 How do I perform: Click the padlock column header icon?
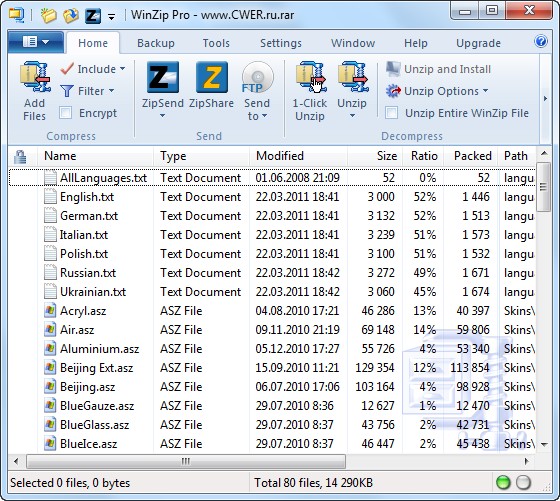tap(20, 156)
